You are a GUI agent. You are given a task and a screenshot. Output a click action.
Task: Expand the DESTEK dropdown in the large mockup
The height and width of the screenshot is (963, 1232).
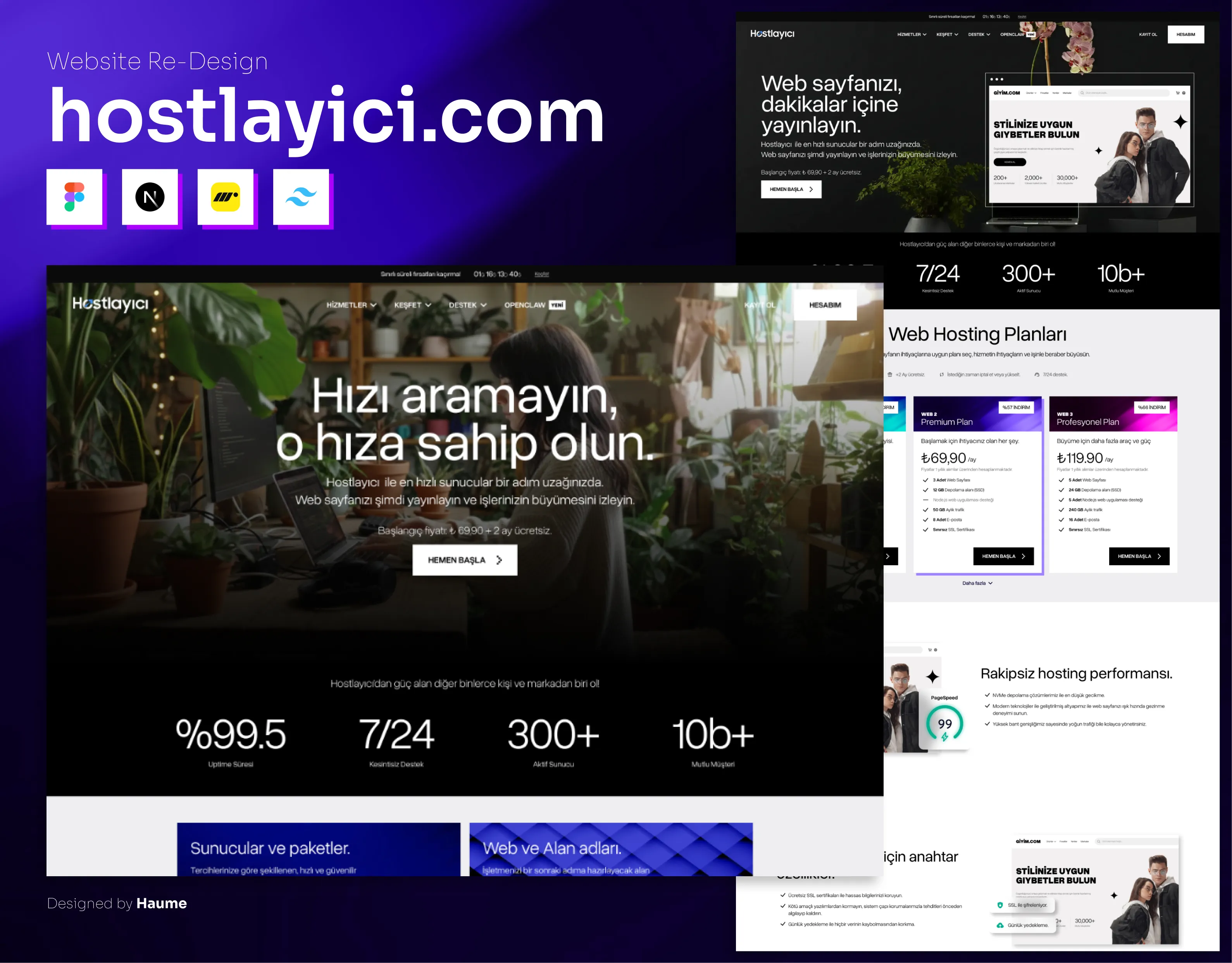click(467, 305)
